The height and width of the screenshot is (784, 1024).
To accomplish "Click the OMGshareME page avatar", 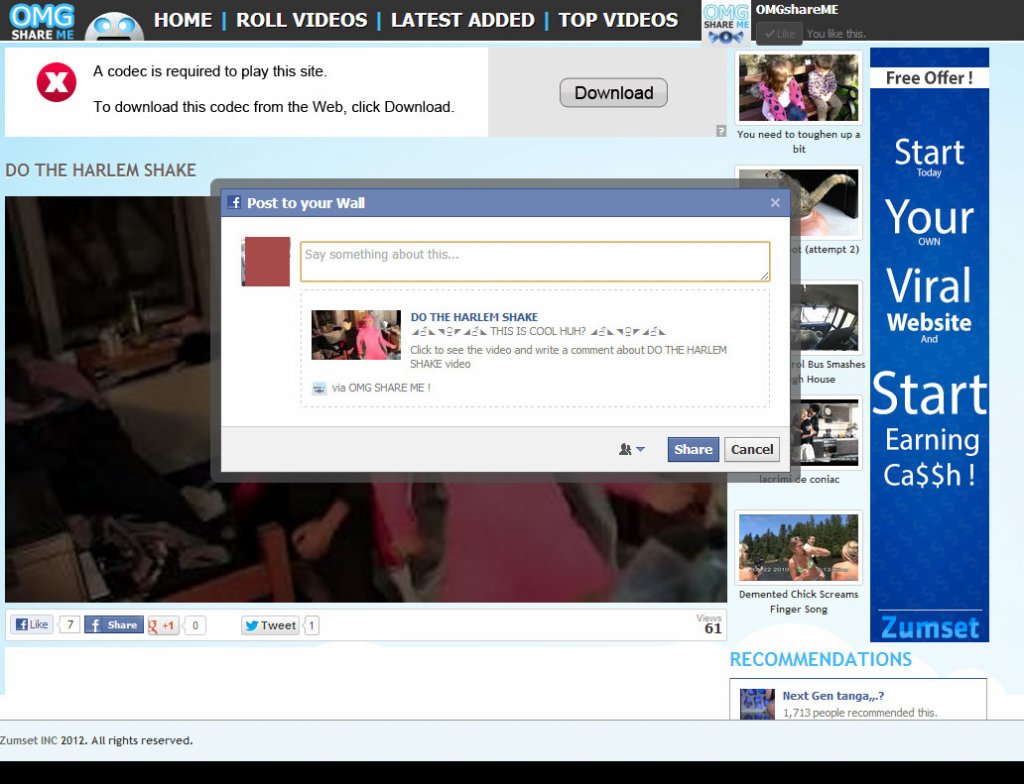I will 726,24.
